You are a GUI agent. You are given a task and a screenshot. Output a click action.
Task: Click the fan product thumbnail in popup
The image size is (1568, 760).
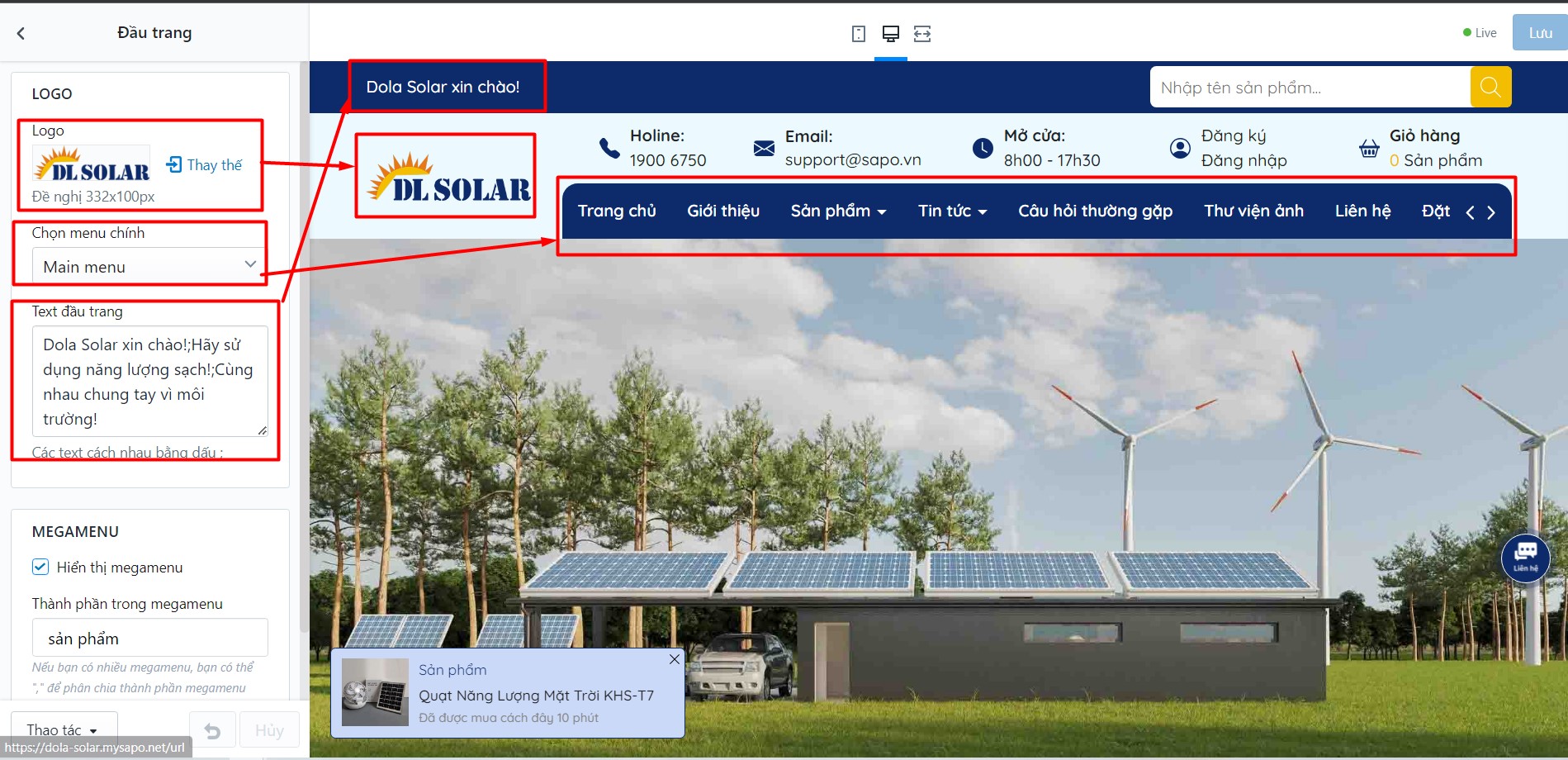point(375,692)
